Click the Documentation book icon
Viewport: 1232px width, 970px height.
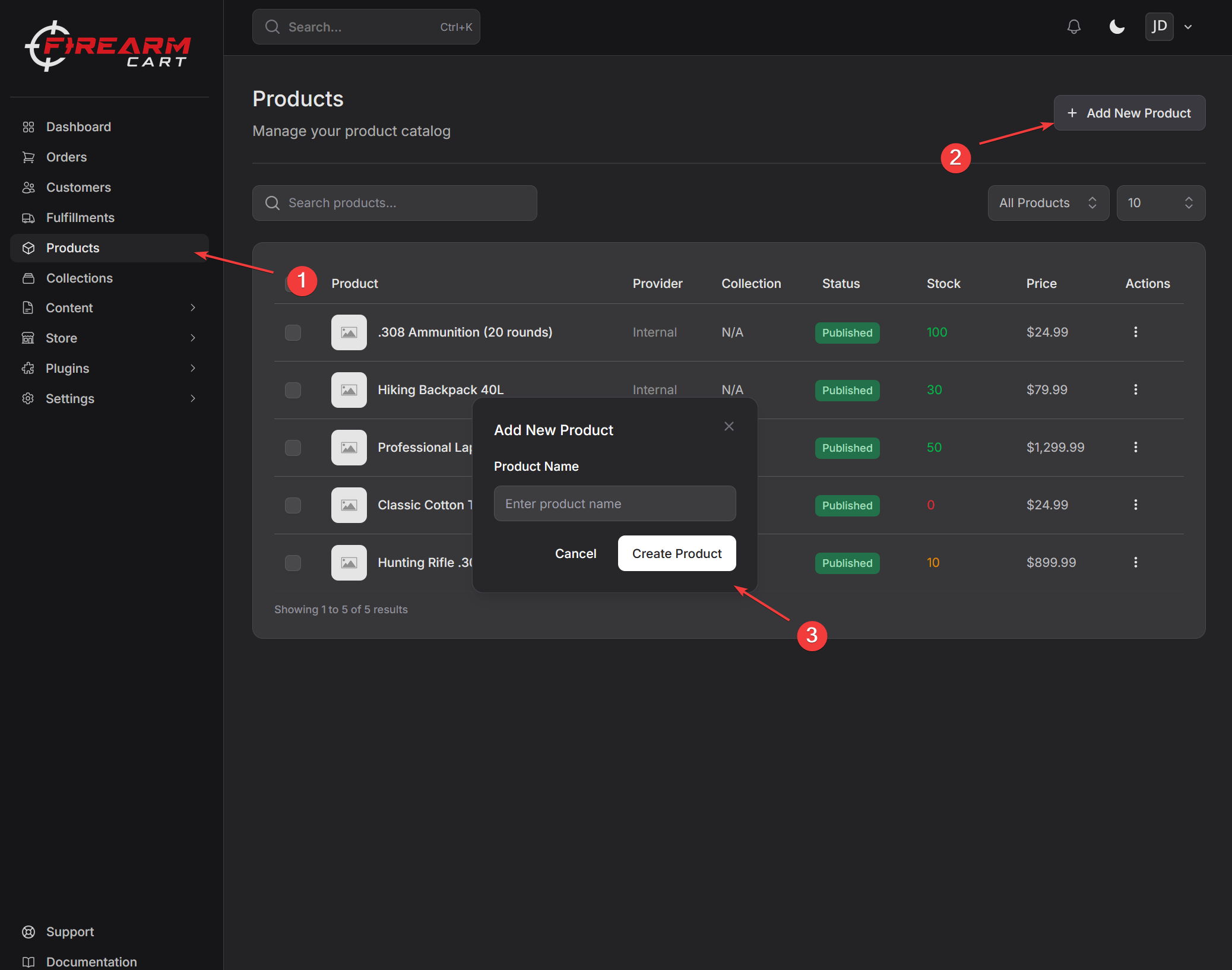pos(28,962)
